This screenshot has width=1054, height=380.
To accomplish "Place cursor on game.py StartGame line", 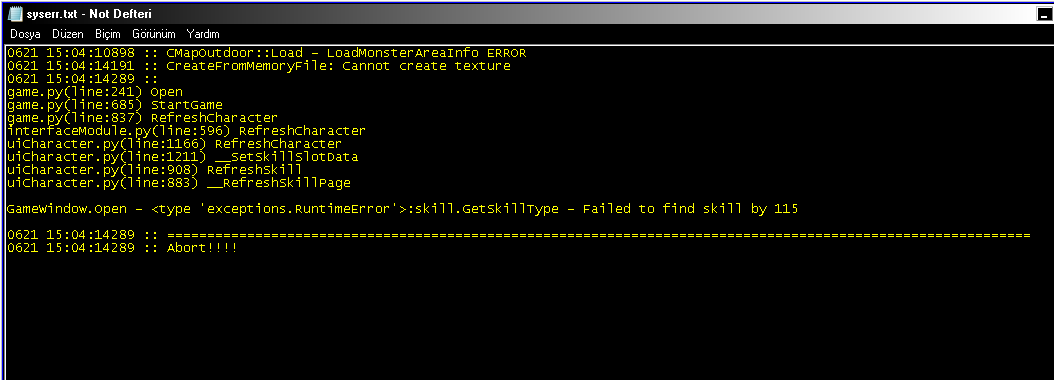I will point(114,105).
